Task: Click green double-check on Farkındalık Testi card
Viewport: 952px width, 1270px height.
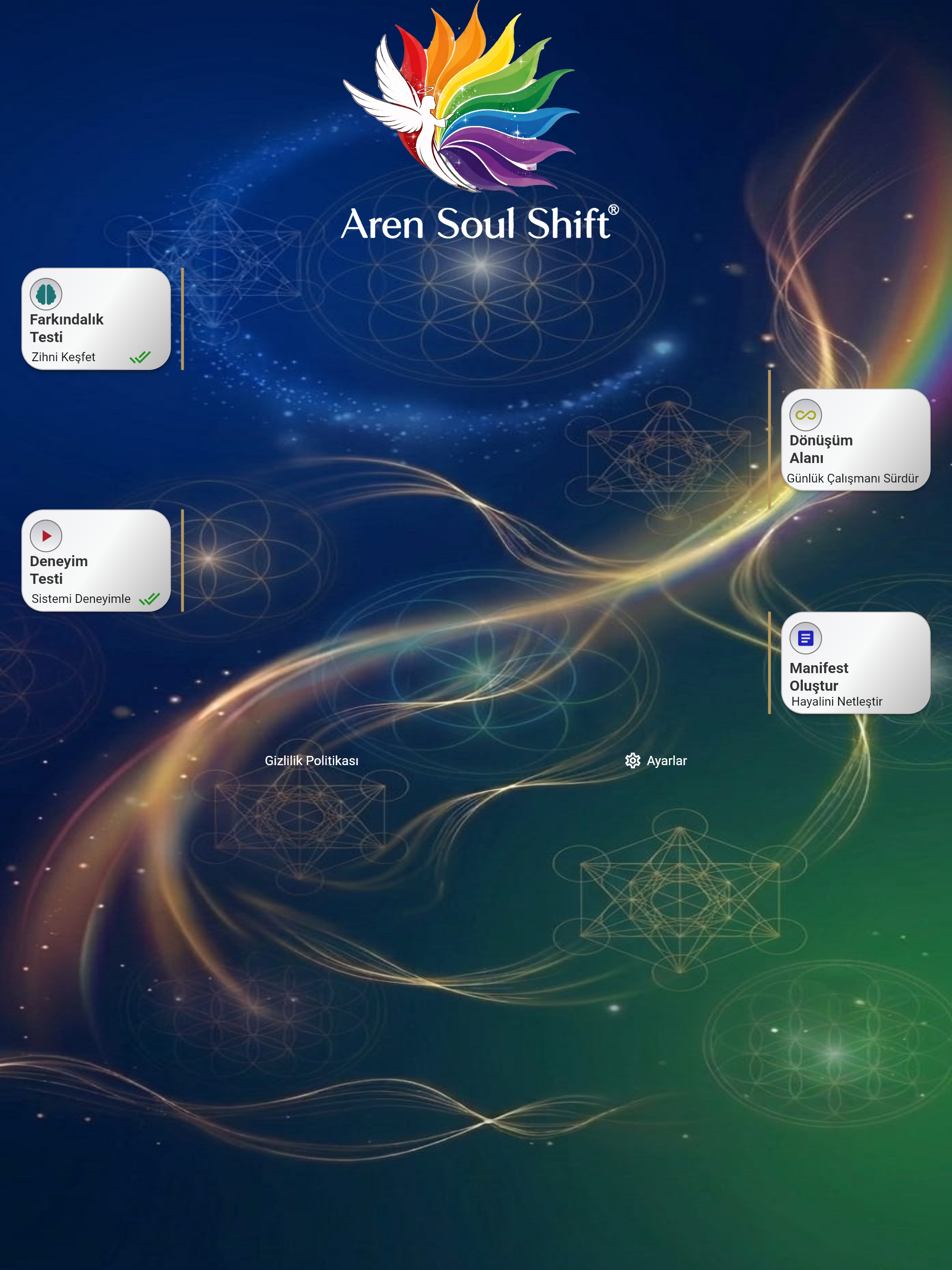Action: point(140,357)
